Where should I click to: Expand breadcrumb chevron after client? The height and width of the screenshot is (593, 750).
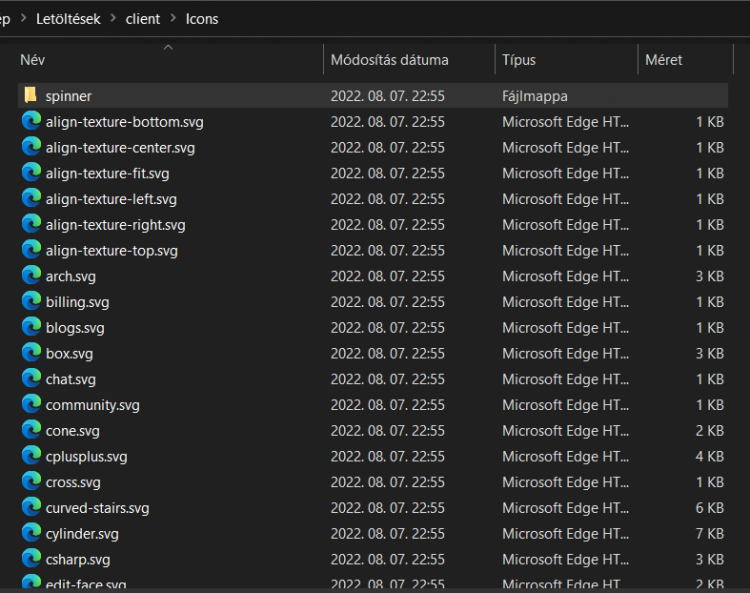tap(173, 19)
